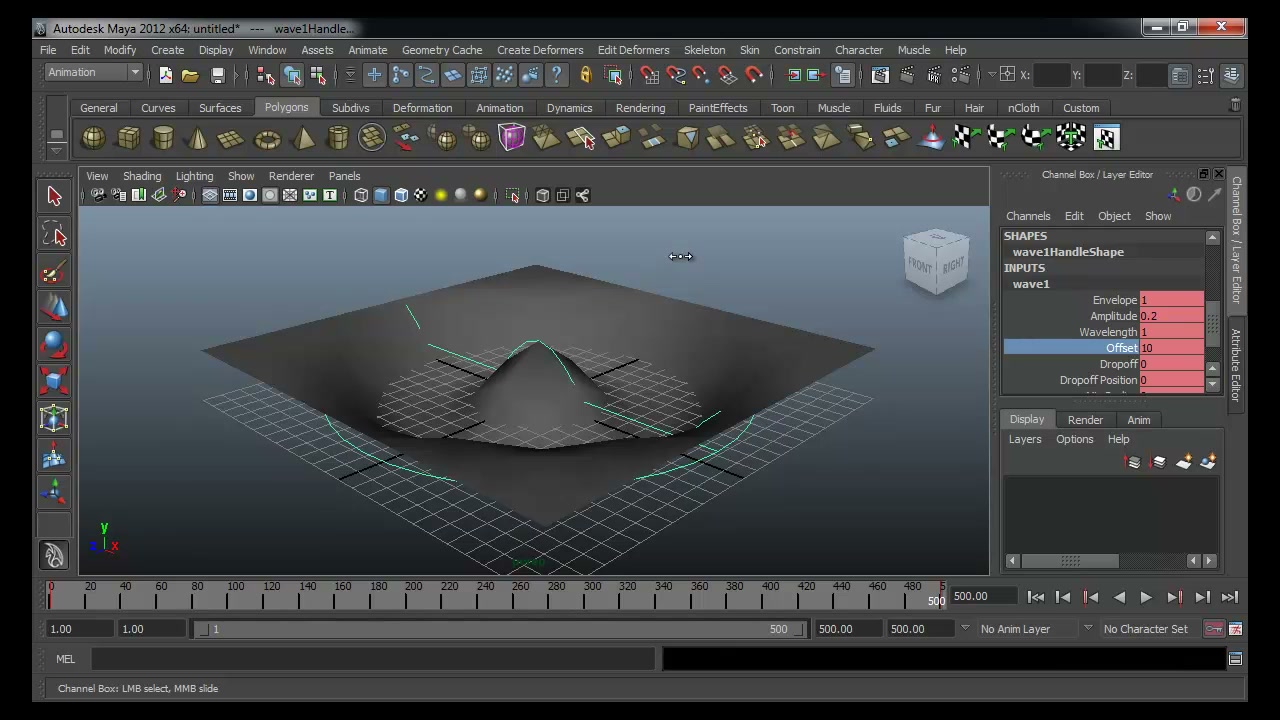Viewport: 1280px width, 720px height.
Task: Open the Animation menu set dropdown
Action: point(94,72)
